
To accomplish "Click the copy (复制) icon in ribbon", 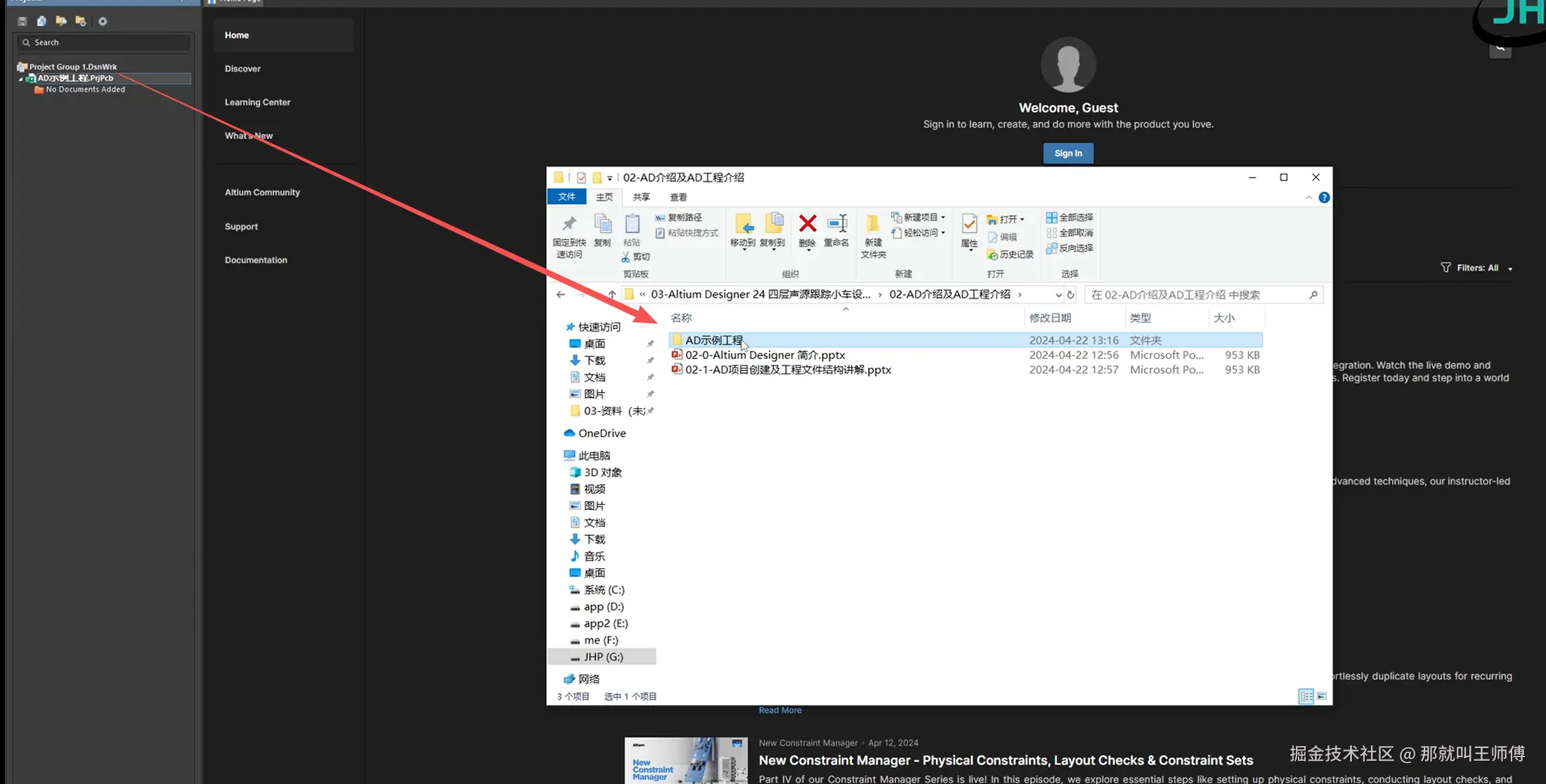I will (602, 224).
